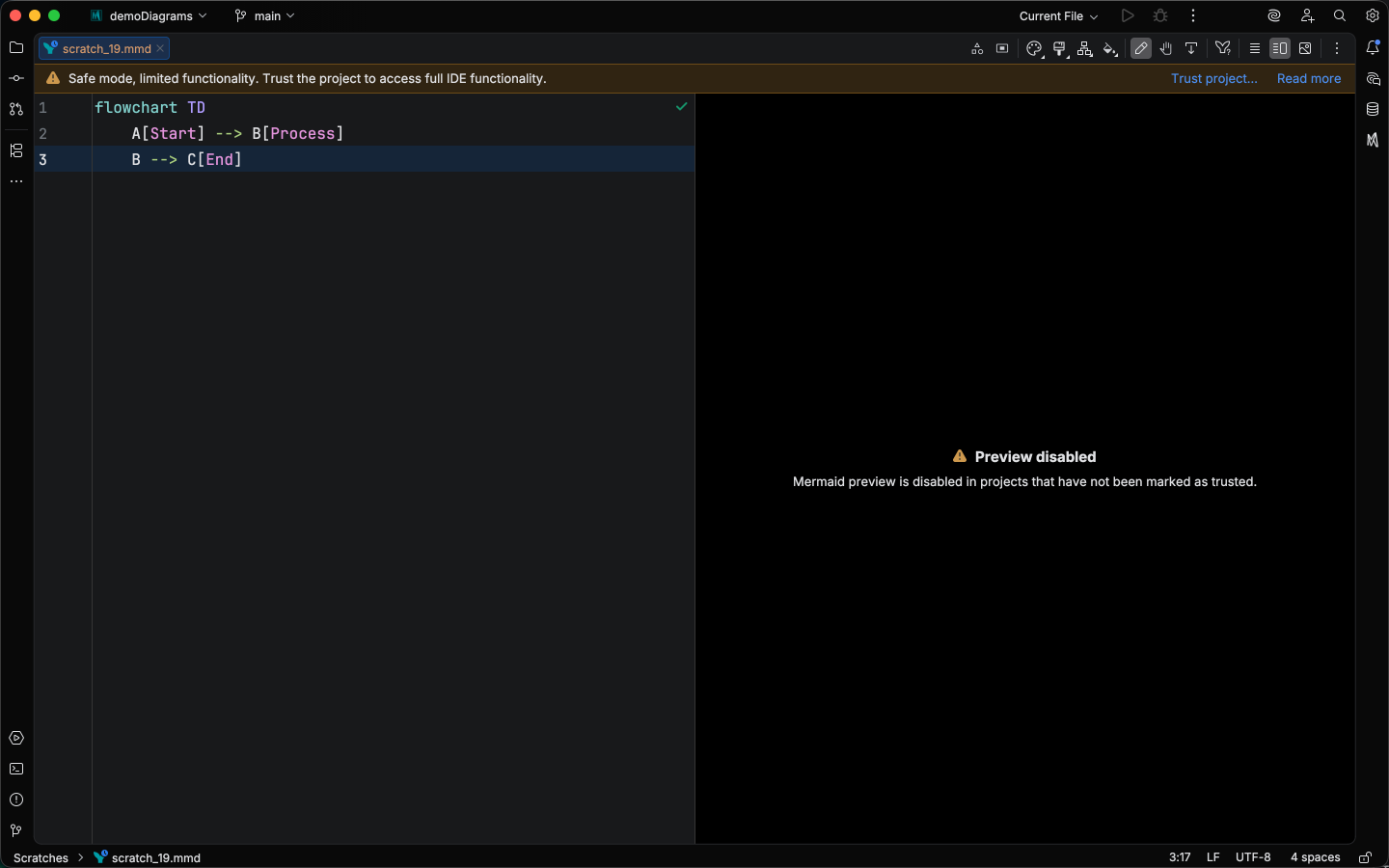
Task: Expand the main branch dropdown
Action: 264,16
